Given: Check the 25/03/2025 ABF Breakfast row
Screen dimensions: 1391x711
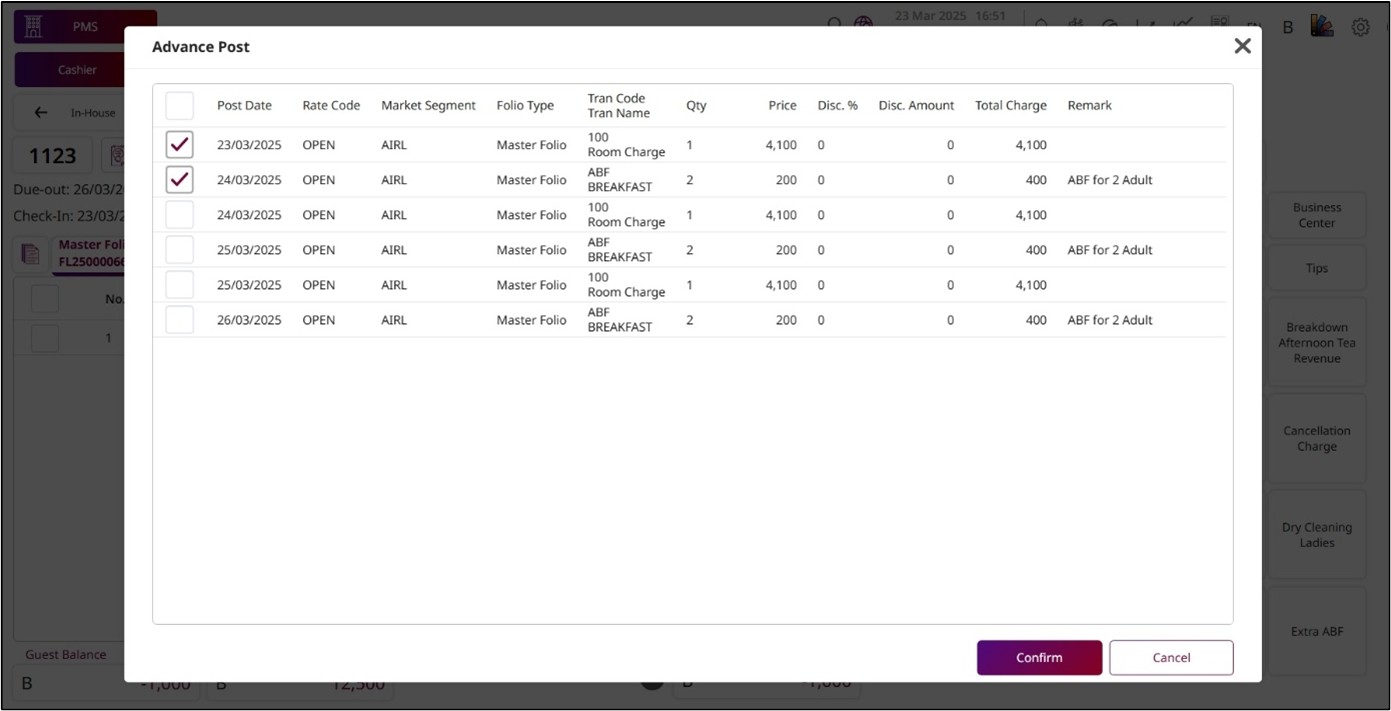Looking at the screenshot, I should pyautogui.click(x=180, y=250).
